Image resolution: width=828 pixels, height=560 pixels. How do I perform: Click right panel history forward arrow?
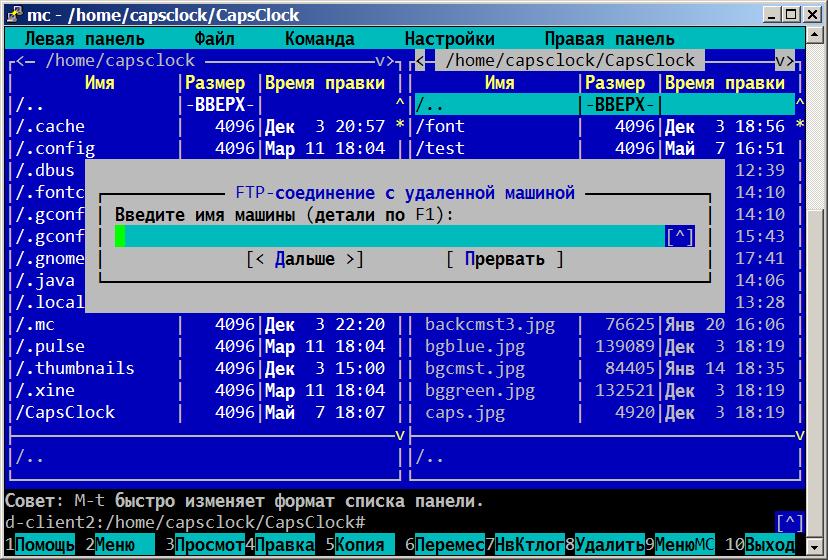click(x=790, y=61)
